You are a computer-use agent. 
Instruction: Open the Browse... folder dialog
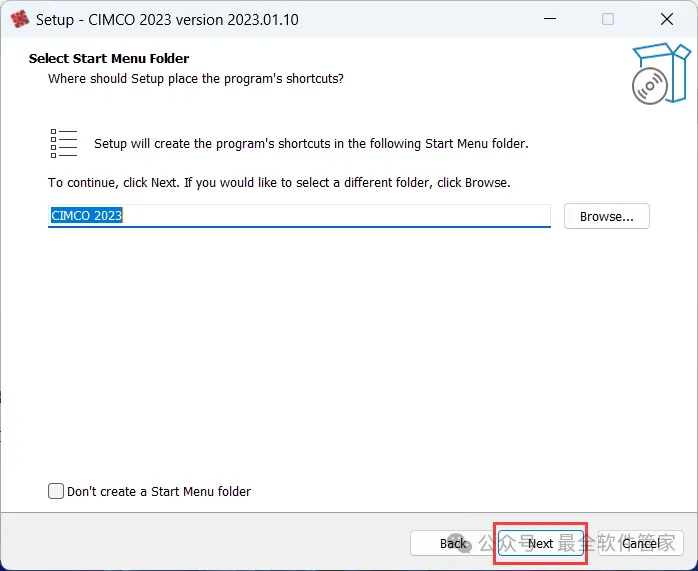pos(607,216)
